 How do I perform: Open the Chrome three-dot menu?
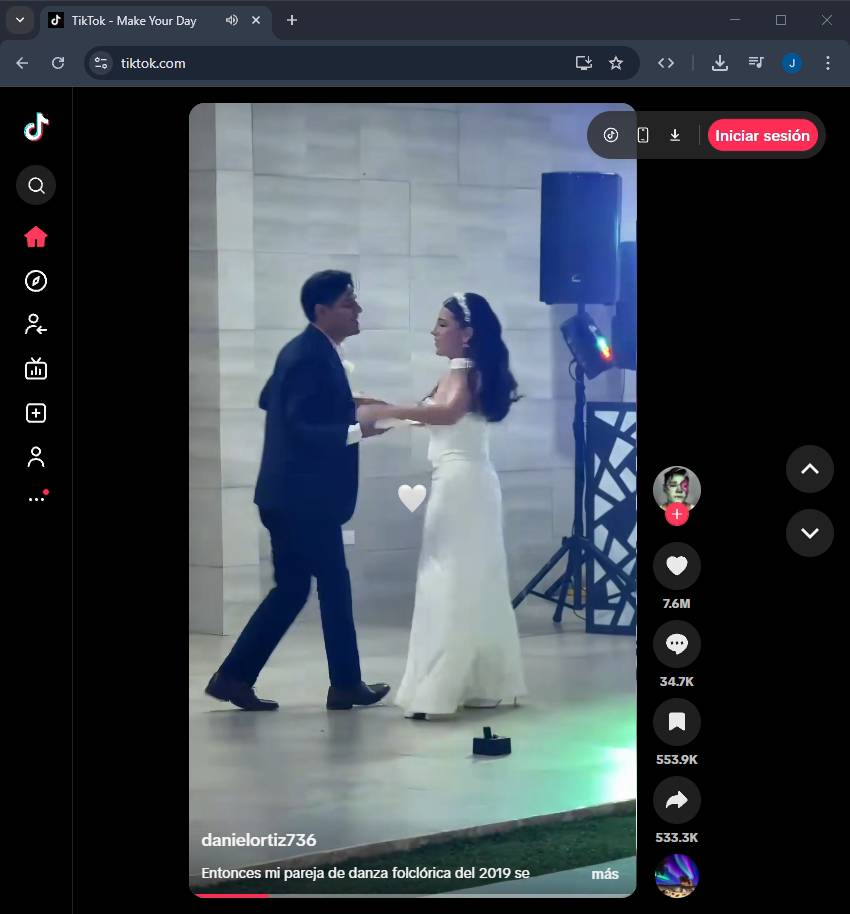(x=827, y=63)
